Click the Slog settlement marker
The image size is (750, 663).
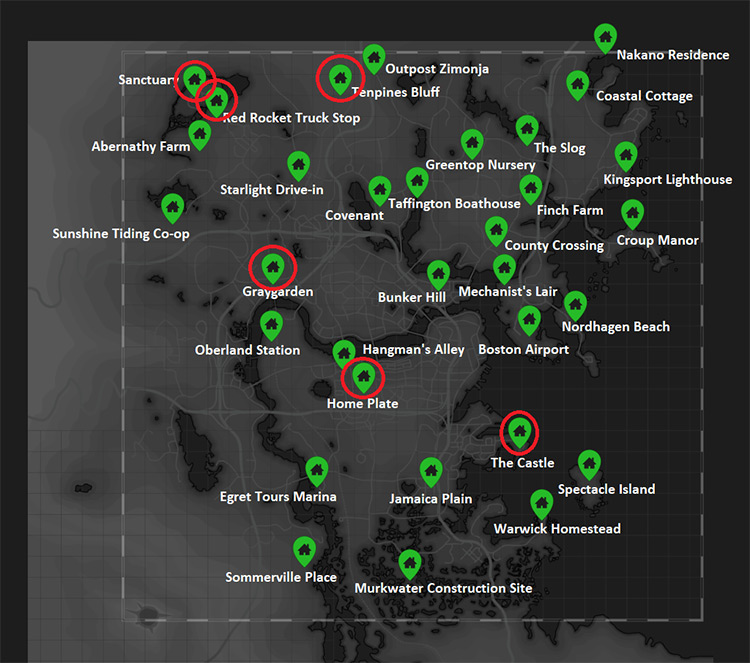pyautogui.click(x=527, y=130)
